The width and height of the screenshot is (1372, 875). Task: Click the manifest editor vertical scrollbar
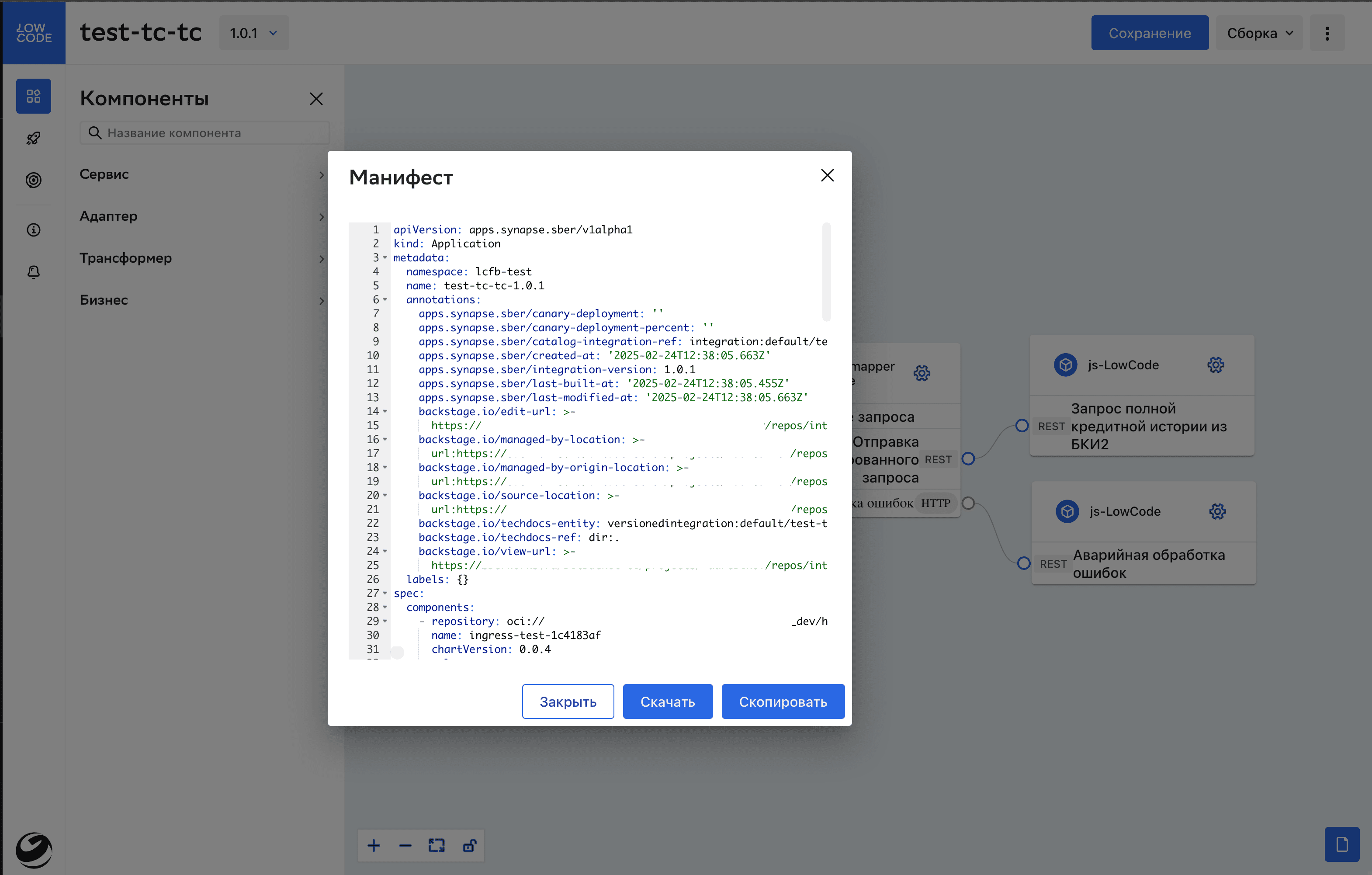tap(826, 272)
